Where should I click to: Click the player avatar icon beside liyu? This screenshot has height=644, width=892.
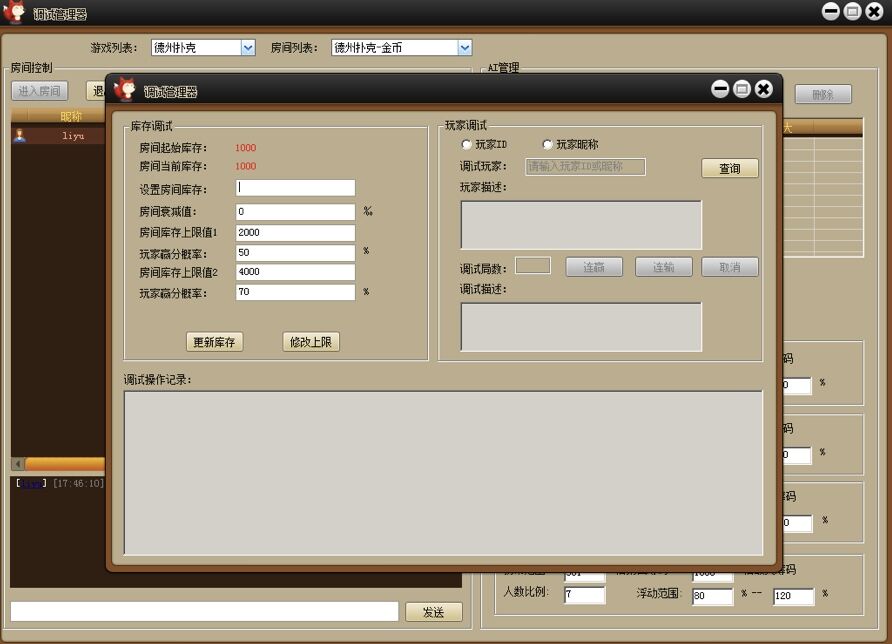(19, 136)
